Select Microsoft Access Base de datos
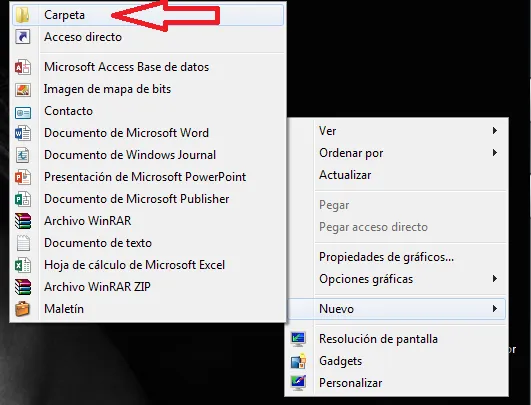 pyautogui.click(x=148, y=67)
